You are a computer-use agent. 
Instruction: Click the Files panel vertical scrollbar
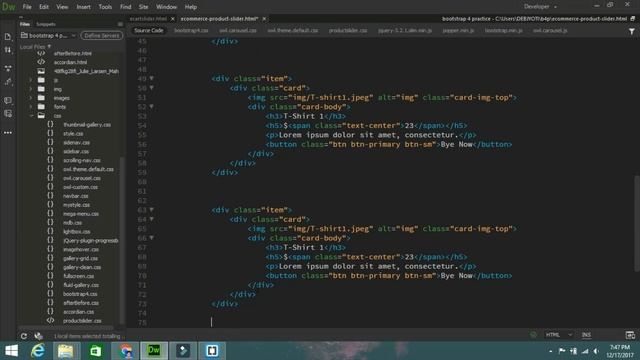click(x=122, y=241)
